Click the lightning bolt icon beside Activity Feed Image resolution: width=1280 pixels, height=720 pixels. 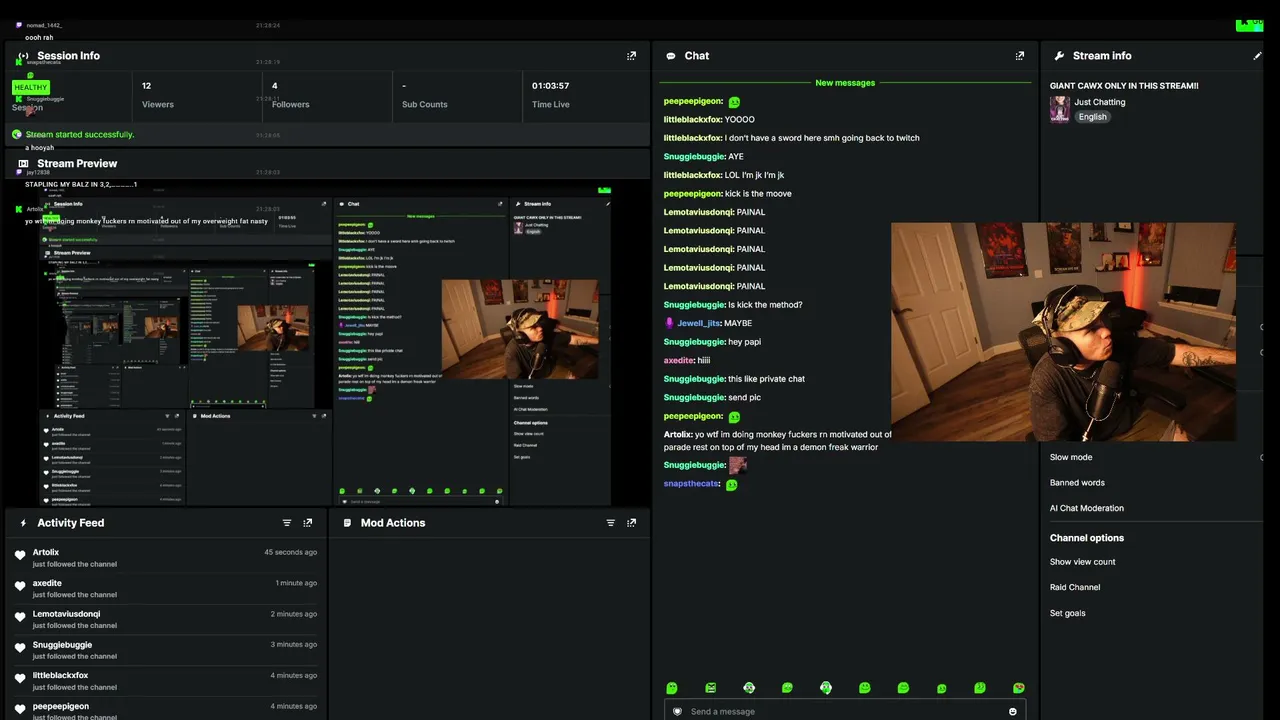[x=23, y=523]
